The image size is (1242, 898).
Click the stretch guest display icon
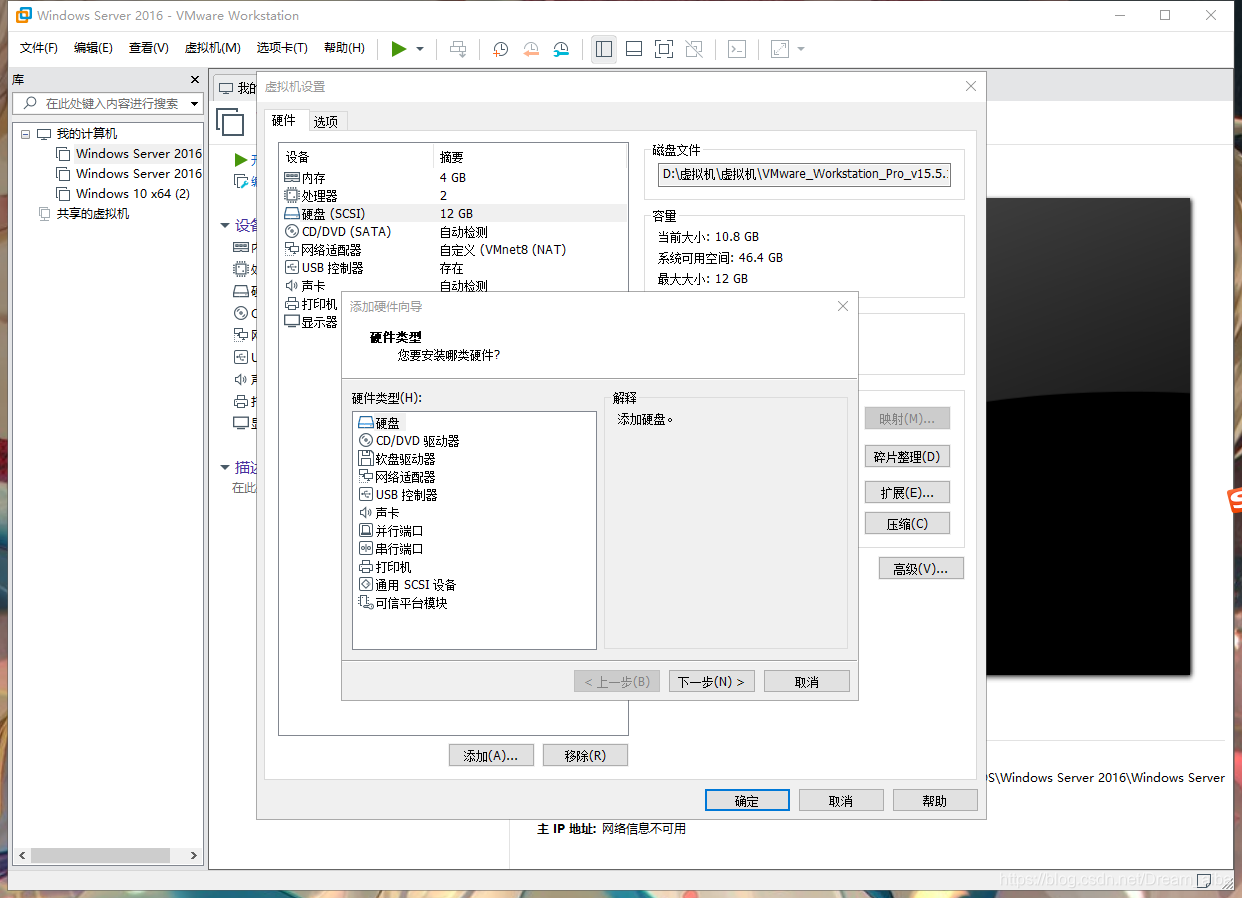tap(780, 49)
